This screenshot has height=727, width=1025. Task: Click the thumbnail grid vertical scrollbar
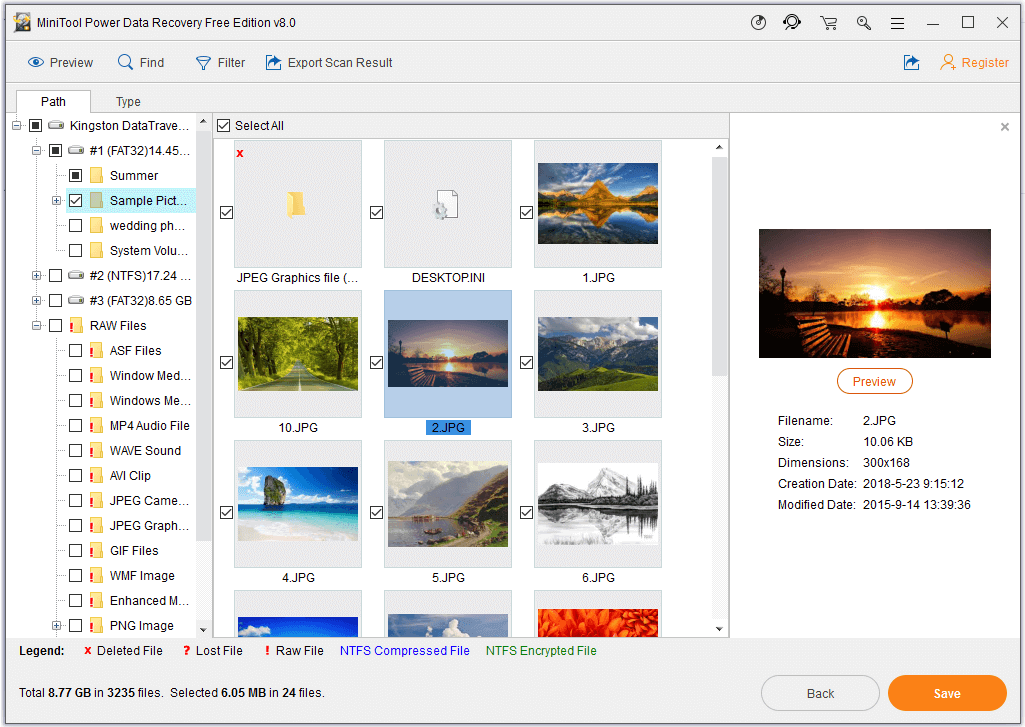(719, 300)
